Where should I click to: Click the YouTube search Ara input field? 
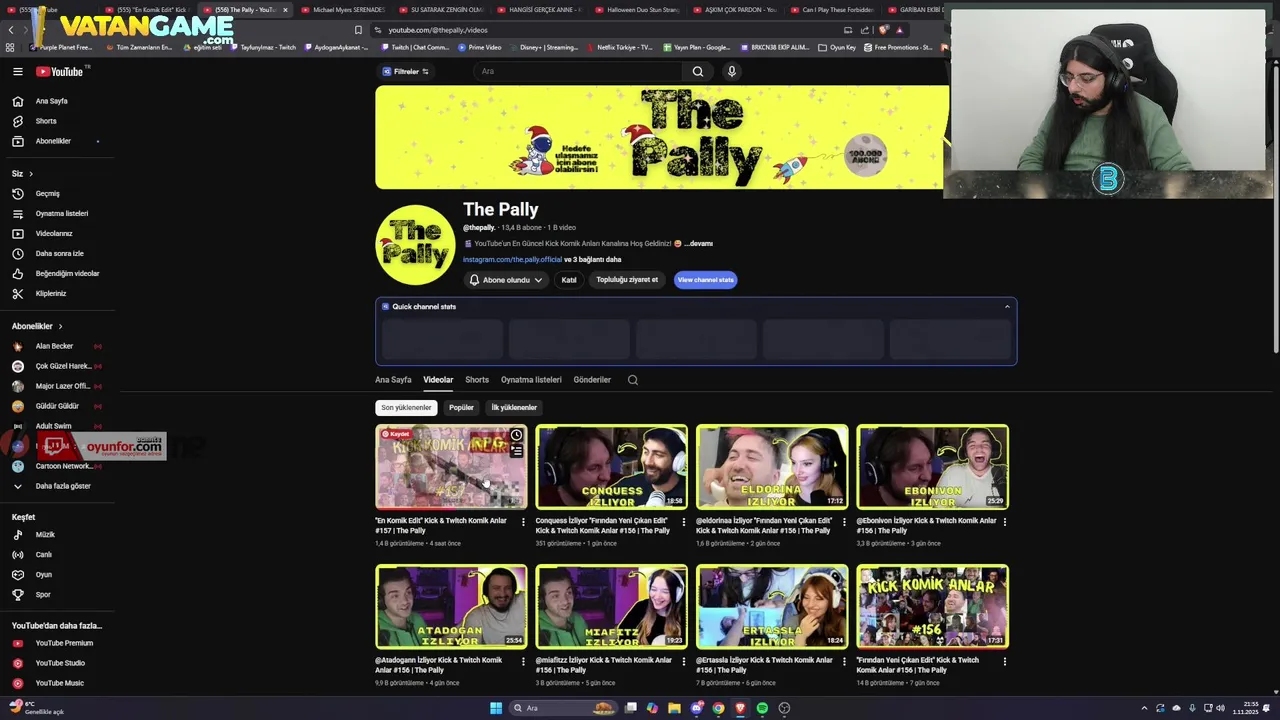580,71
